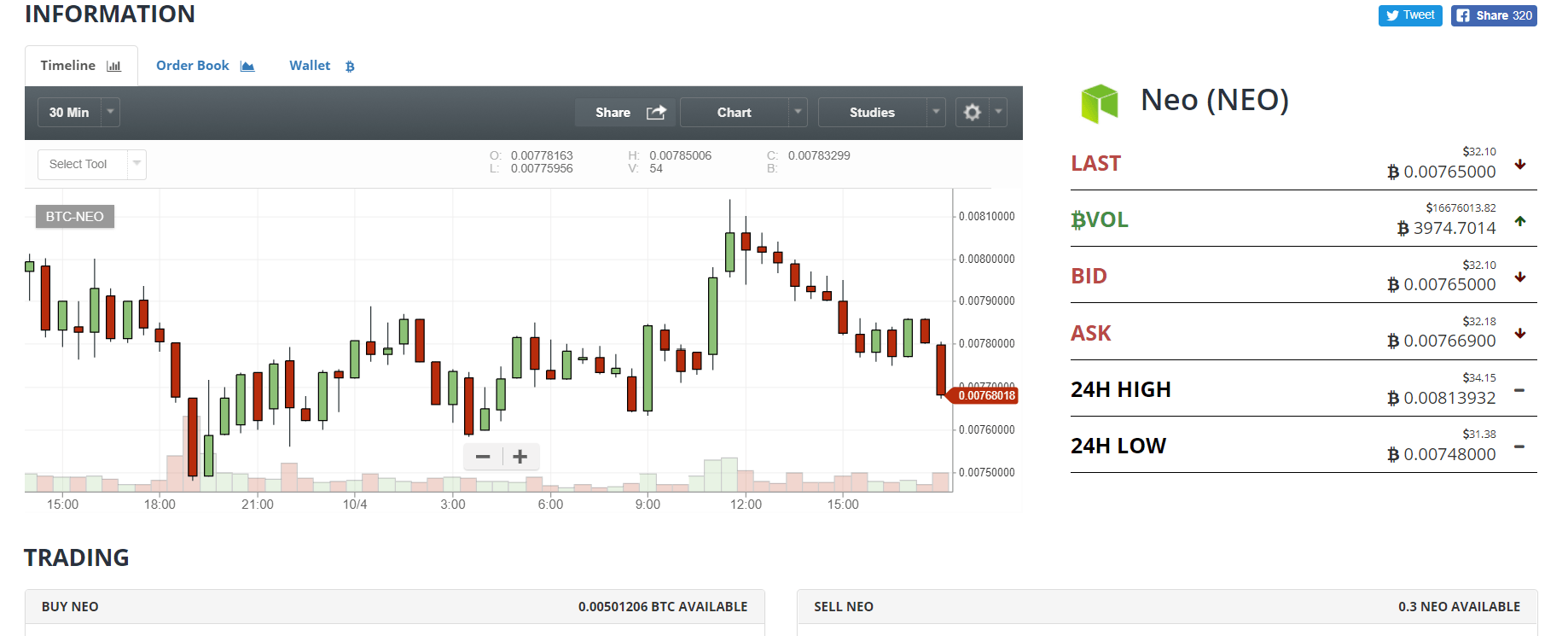Switch to the Order Book tab

[x=205, y=66]
